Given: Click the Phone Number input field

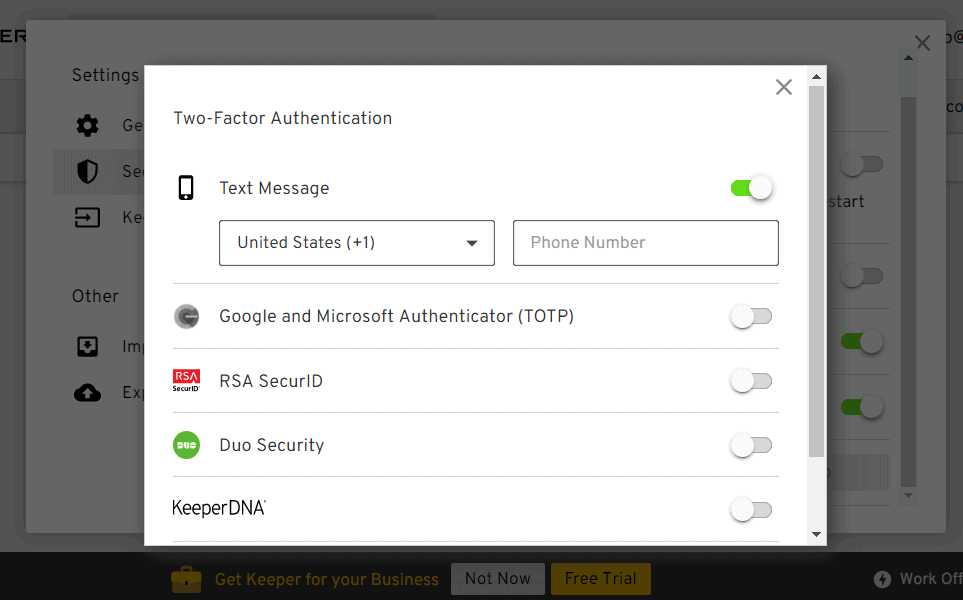Looking at the screenshot, I should (x=645, y=243).
